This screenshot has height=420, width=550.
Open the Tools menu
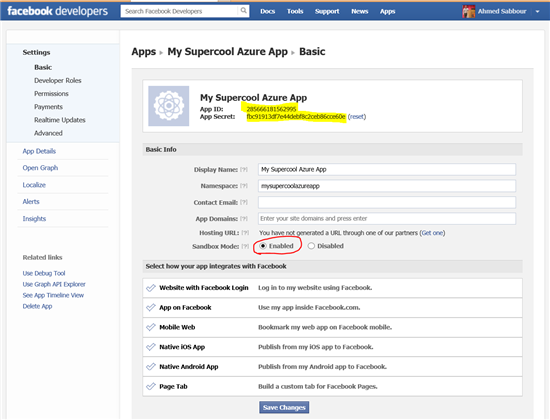(x=295, y=12)
